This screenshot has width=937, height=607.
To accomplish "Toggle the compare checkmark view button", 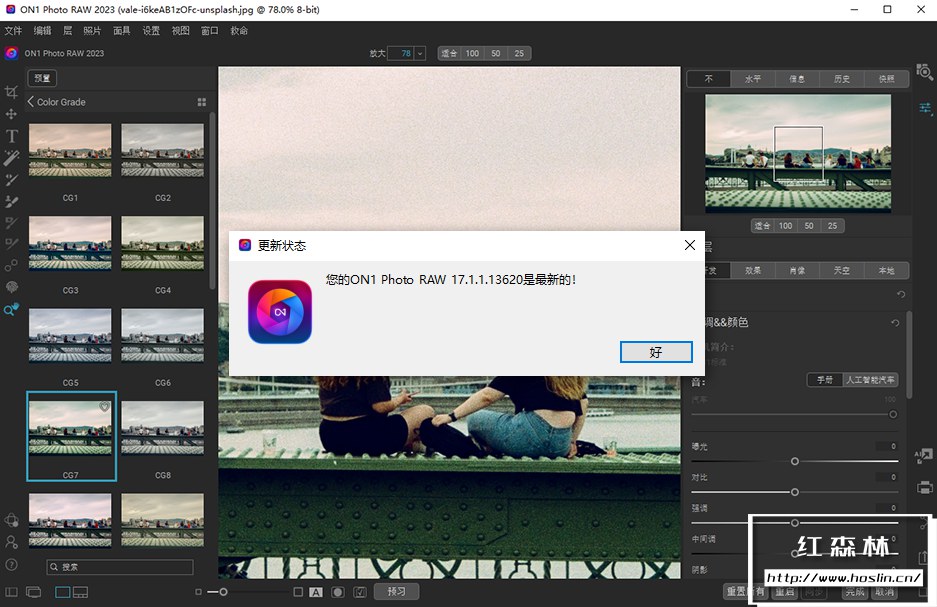I will (360, 592).
